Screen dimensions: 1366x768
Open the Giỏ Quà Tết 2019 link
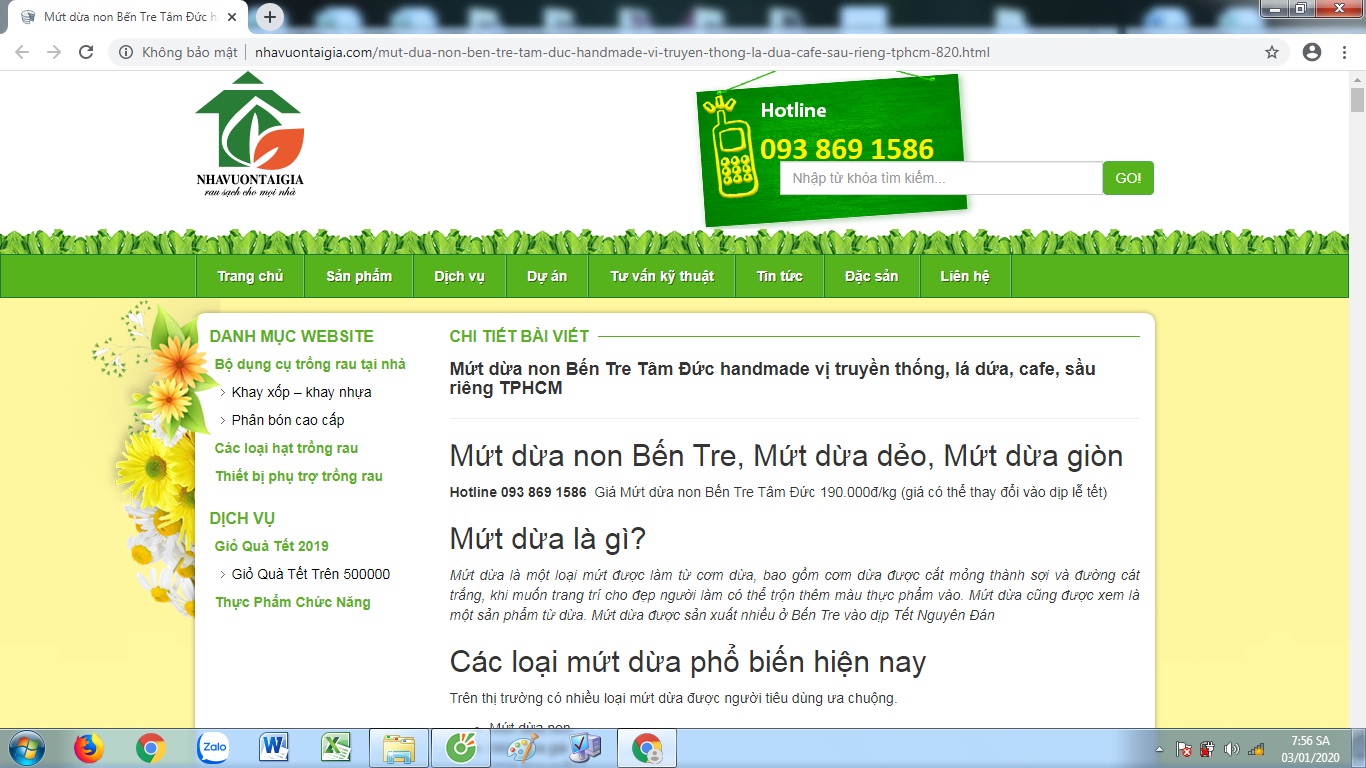271,546
